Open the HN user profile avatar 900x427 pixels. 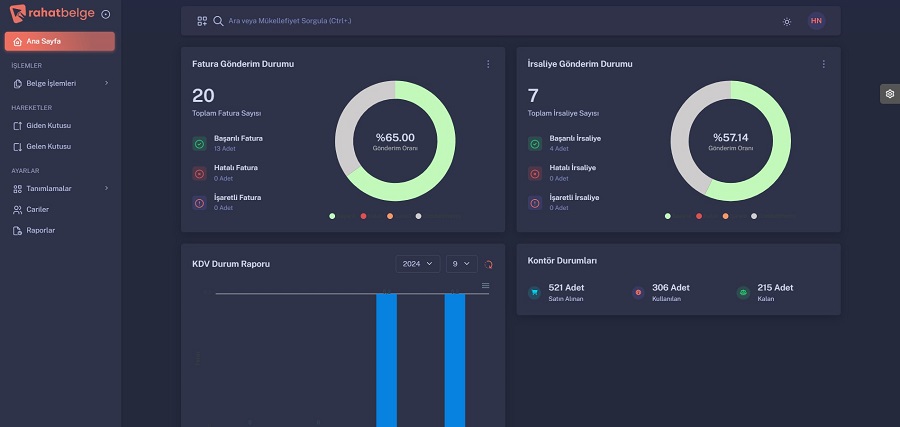click(x=816, y=21)
